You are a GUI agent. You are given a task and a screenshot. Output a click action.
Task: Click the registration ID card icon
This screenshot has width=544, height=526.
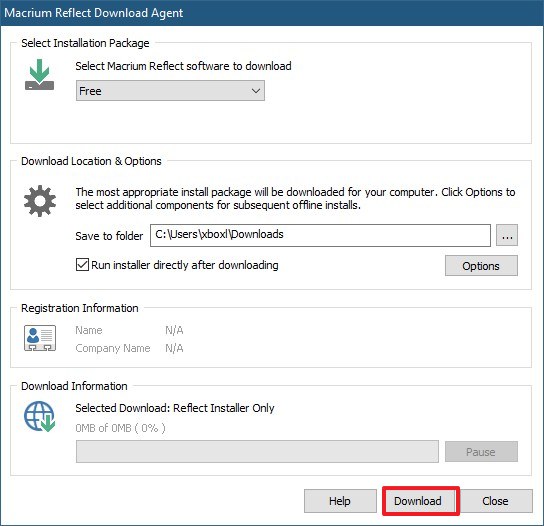(x=40, y=338)
